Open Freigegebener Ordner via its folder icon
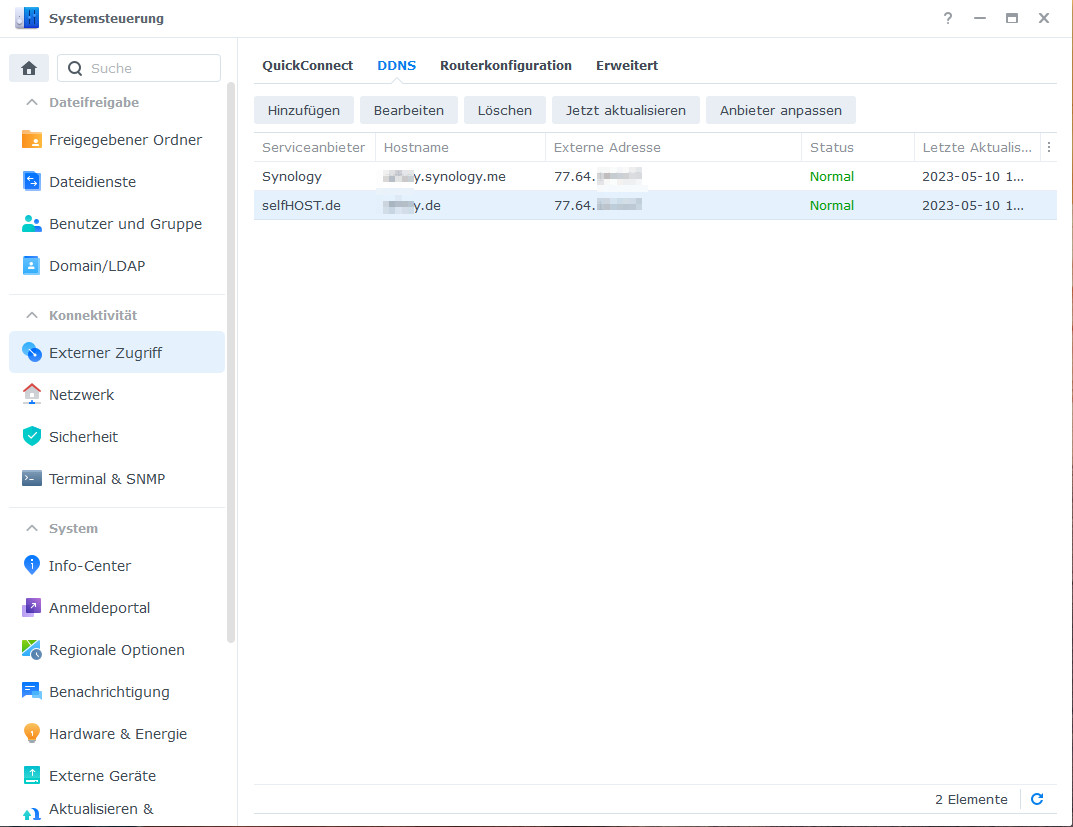 pos(32,140)
